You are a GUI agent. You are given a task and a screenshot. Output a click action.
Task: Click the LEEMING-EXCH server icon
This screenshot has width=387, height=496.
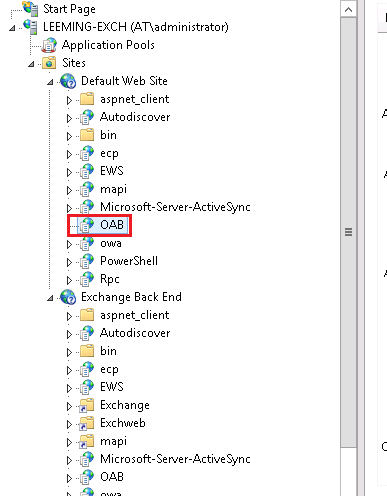point(30,27)
